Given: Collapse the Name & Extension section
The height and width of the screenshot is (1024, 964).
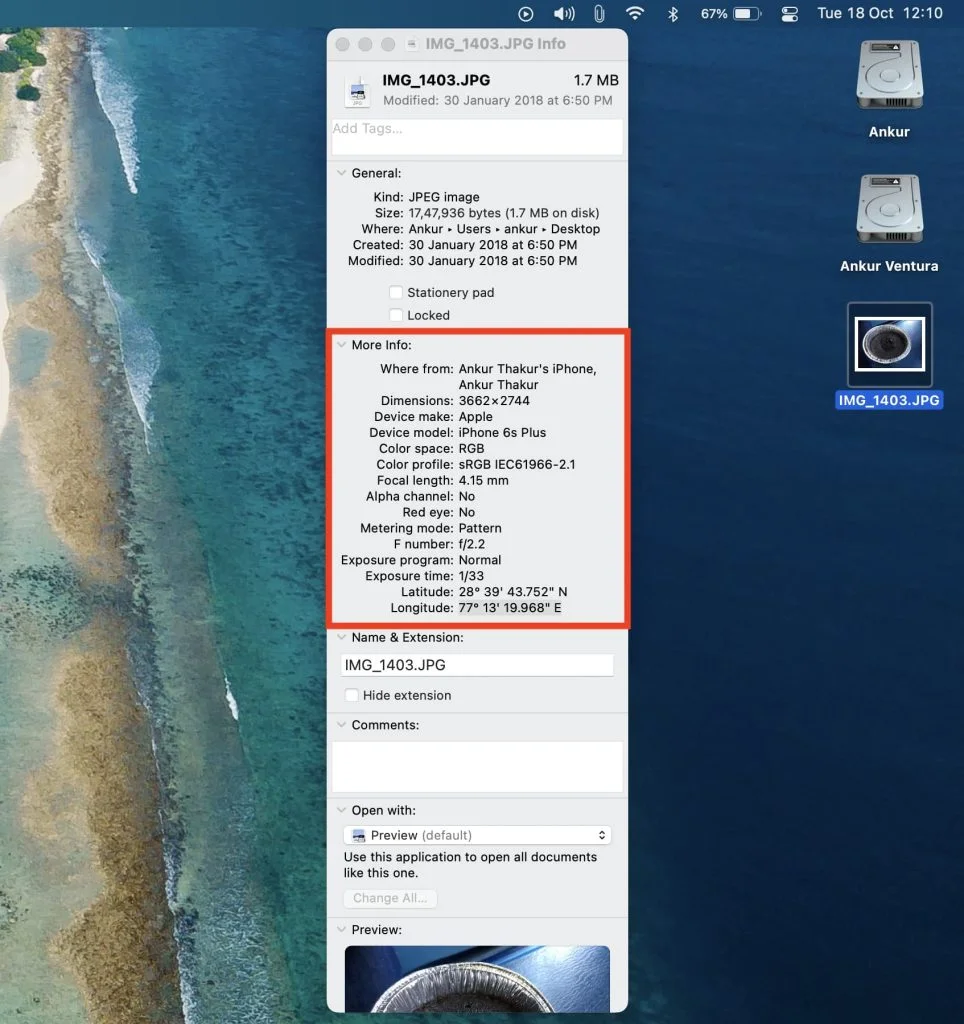Looking at the screenshot, I should (342, 637).
